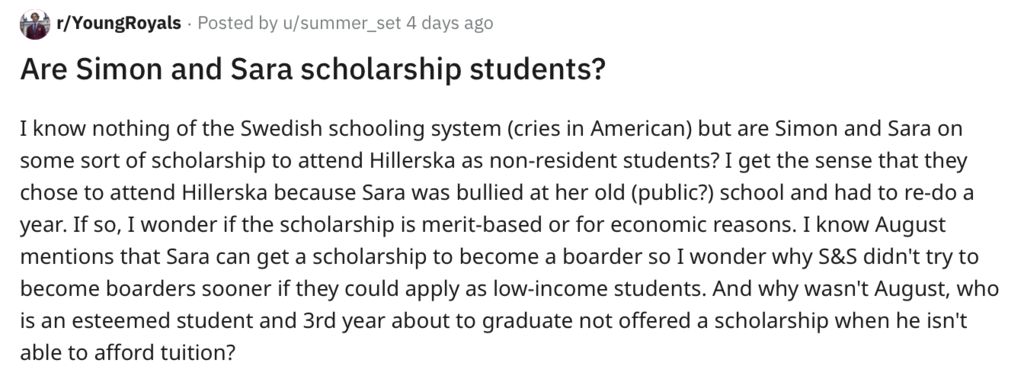Open the r/YoungRoyals subreddit link
The width and height of the screenshot is (1024, 392).
tap(119, 24)
